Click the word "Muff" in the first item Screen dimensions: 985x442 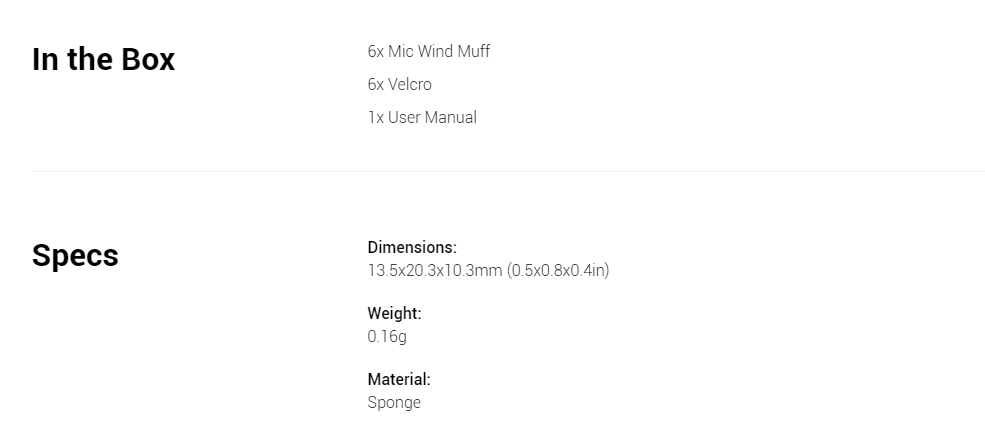point(474,51)
